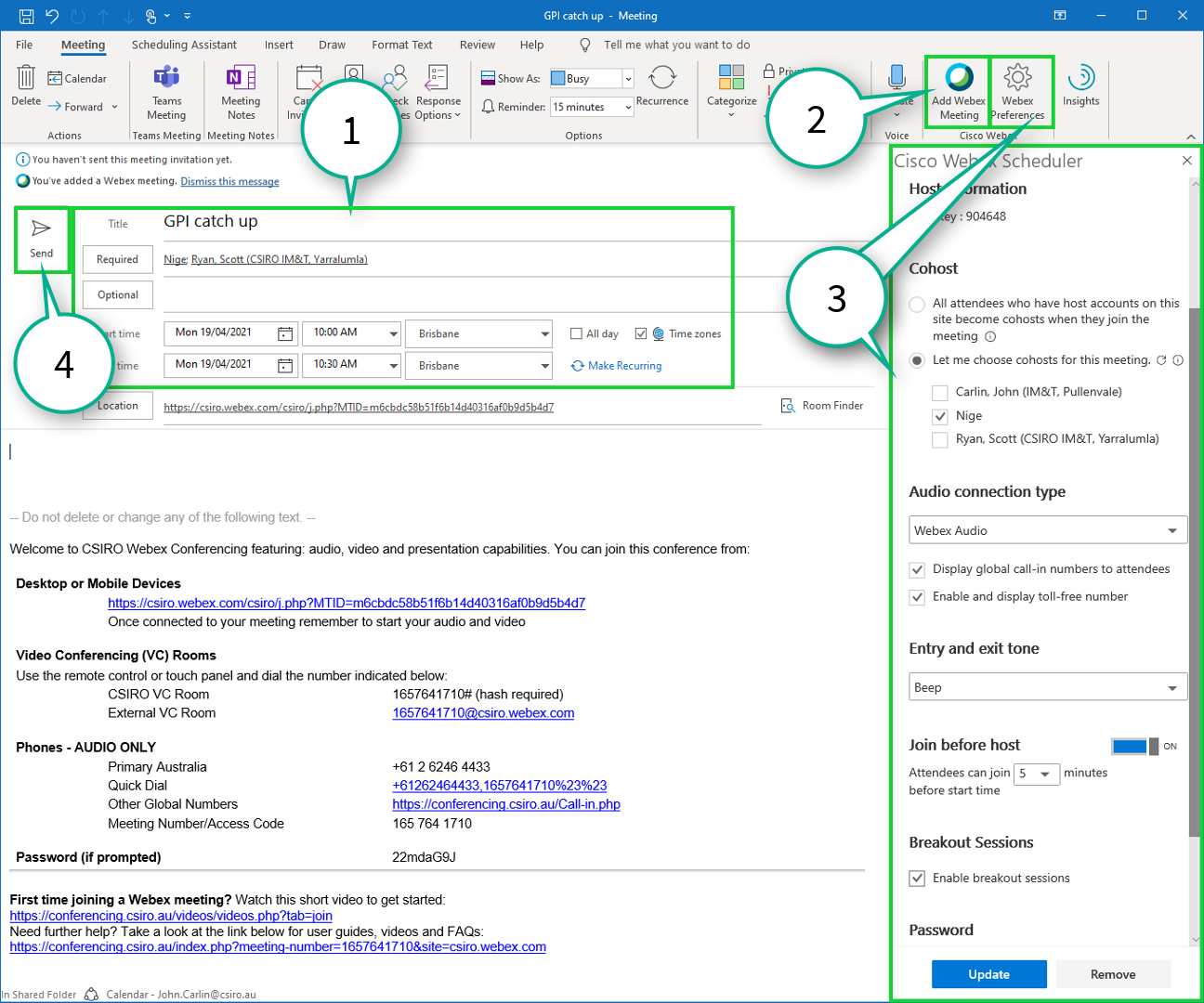The image size is (1204, 1003).
Task: Open the start time zone Brisbane dropdown
Action: [545, 333]
